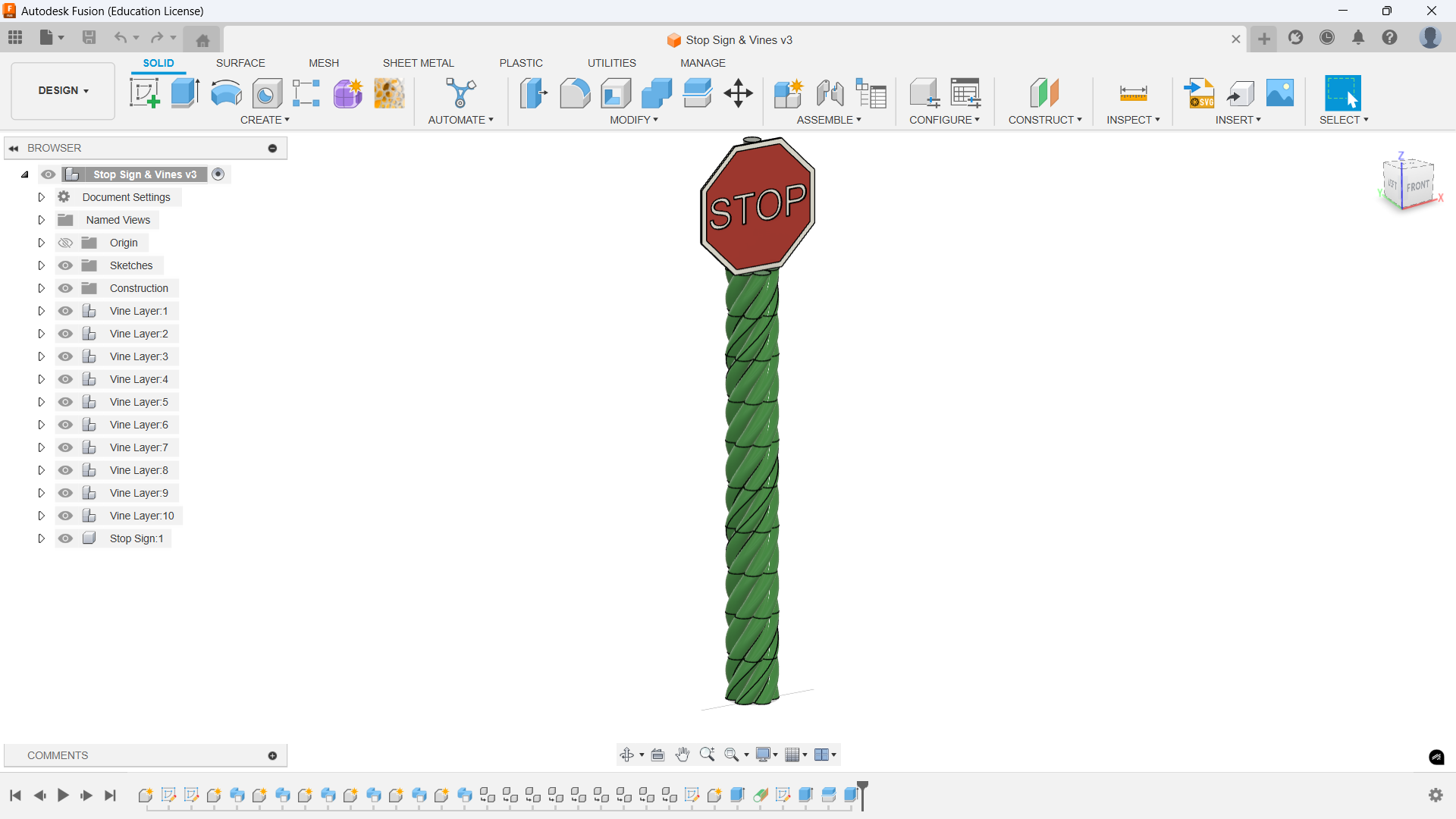Select the Combine tool
This screenshot has width=1456, height=819.
pyautogui.click(x=657, y=93)
